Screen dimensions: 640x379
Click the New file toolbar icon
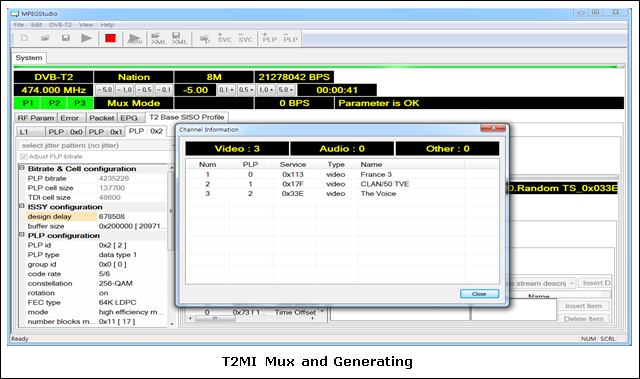pos(24,38)
